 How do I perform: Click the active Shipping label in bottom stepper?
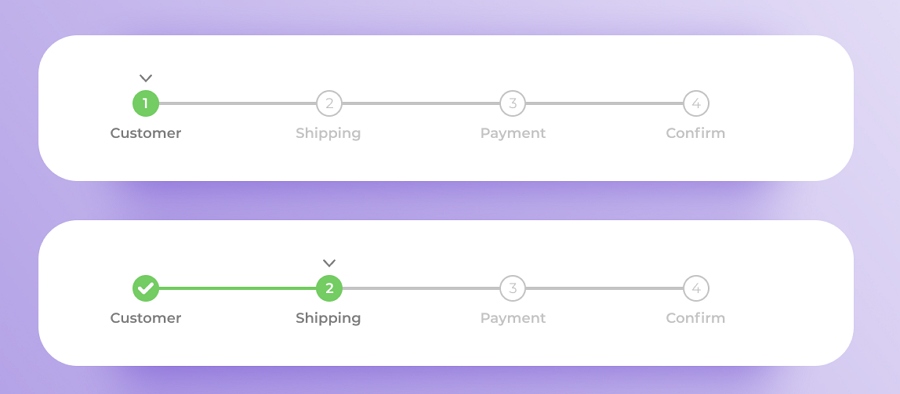[328, 319]
